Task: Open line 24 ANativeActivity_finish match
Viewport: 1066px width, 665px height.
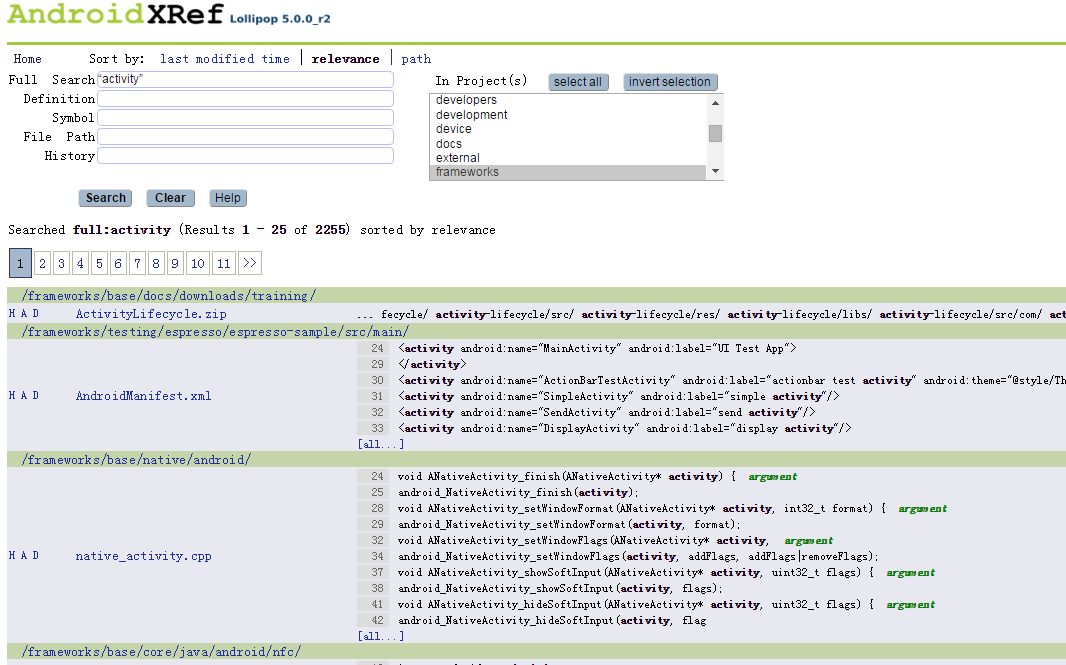Action: 567,477
